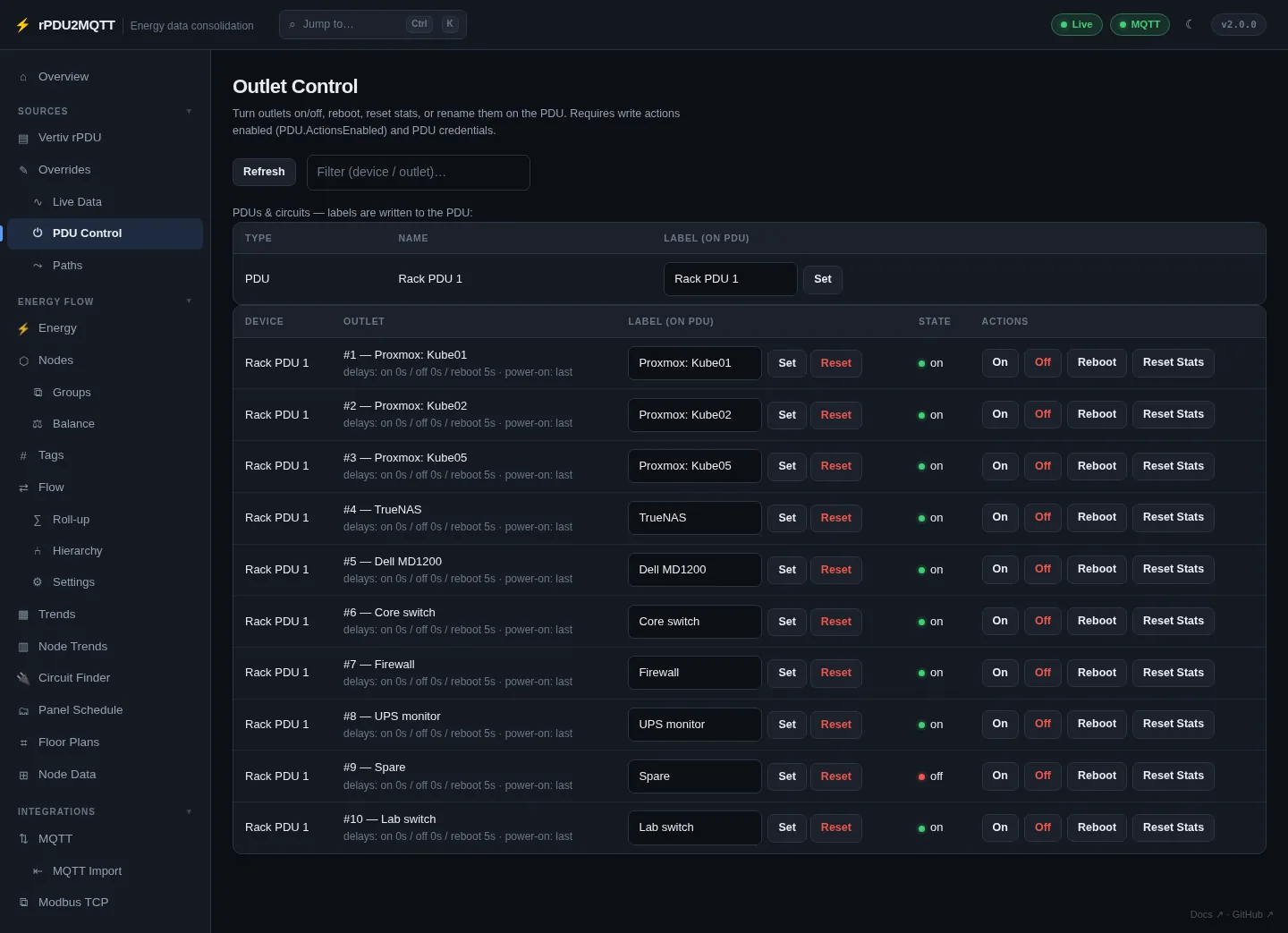The height and width of the screenshot is (933, 1288).
Task: Reset label for Proxmox: Kube02
Action: click(836, 415)
